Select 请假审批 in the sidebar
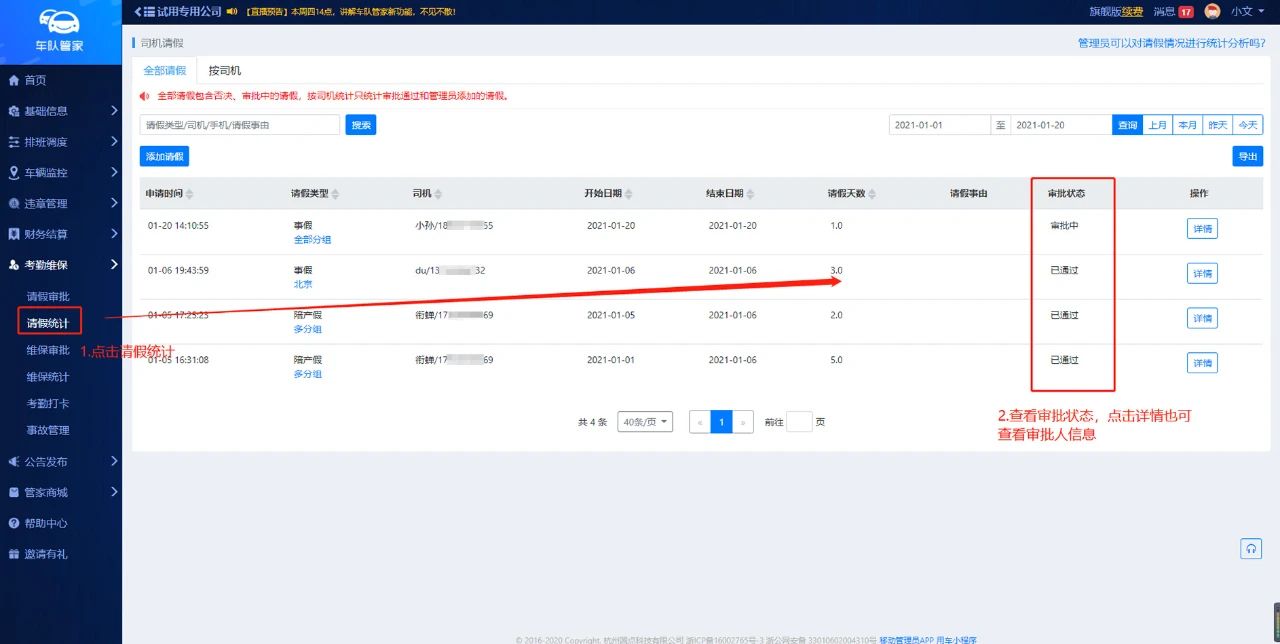The image size is (1280, 644). click(48, 296)
